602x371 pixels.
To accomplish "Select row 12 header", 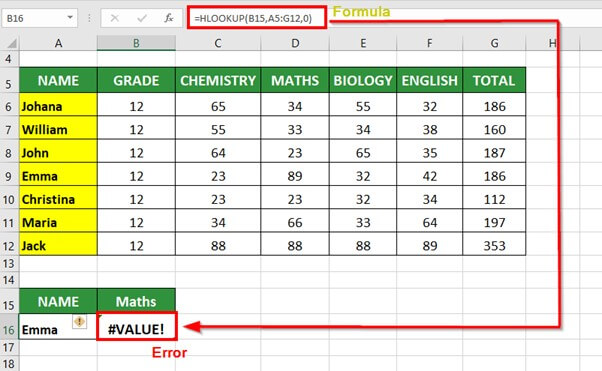I will coord(9,245).
